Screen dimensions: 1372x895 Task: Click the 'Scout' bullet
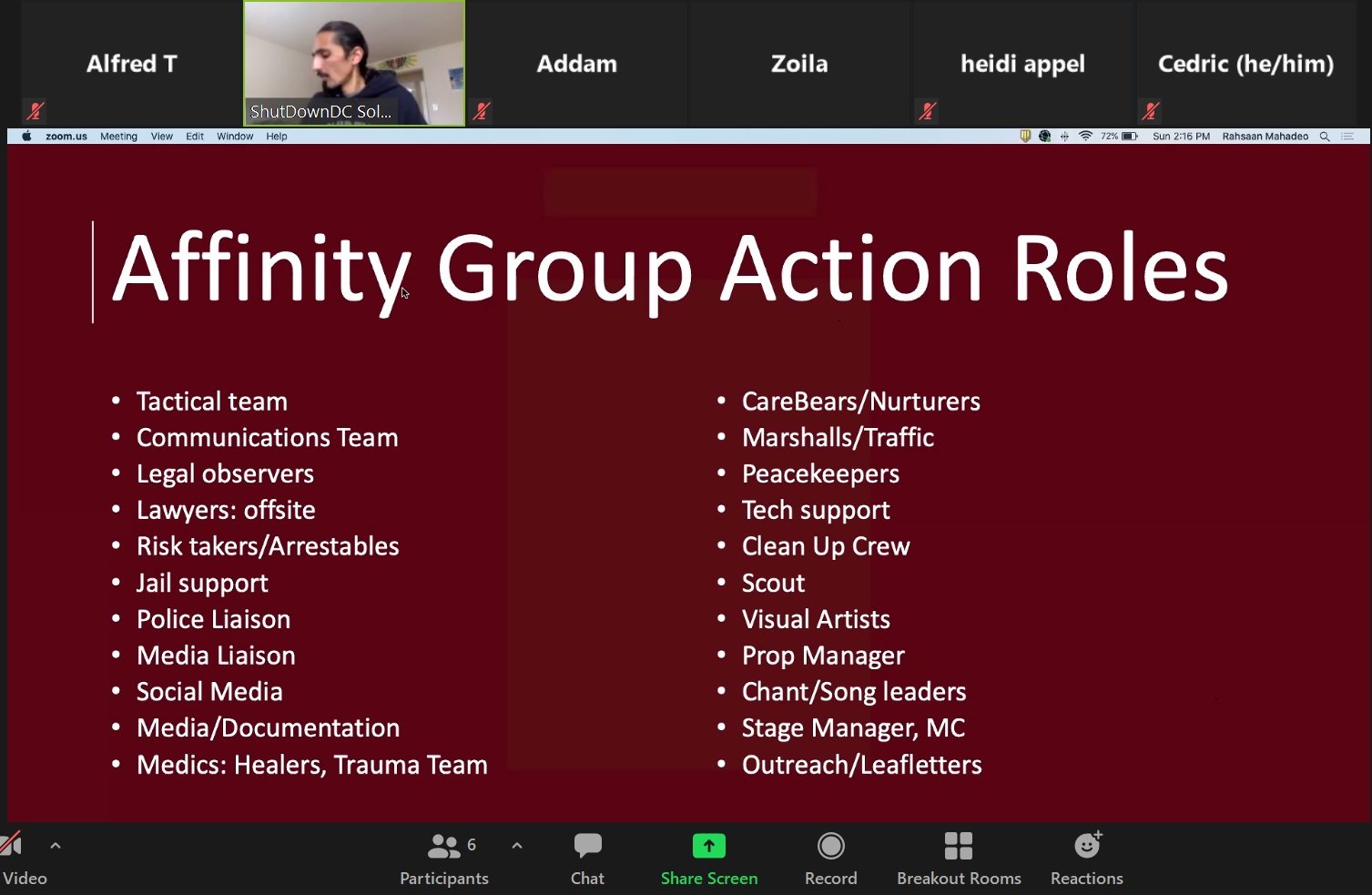(x=773, y=583)
